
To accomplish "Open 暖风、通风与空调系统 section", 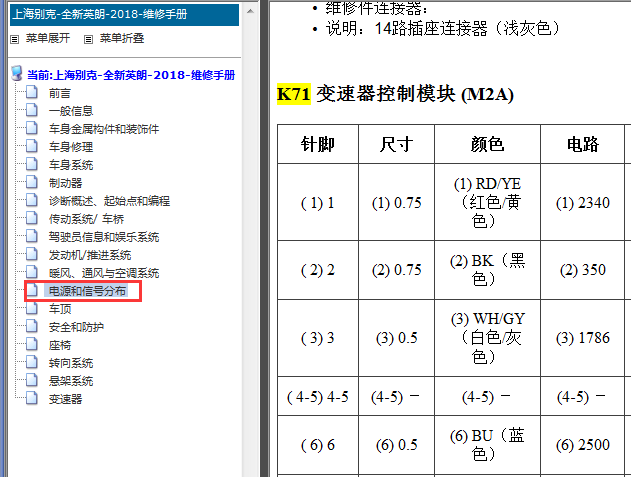I will [x=104, y=273].
